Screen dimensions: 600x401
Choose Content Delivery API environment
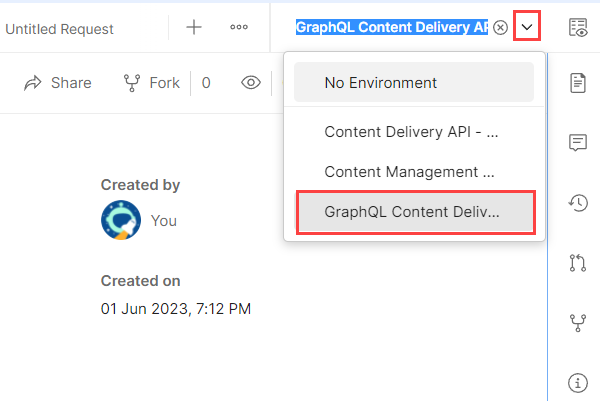coord(414,132)
